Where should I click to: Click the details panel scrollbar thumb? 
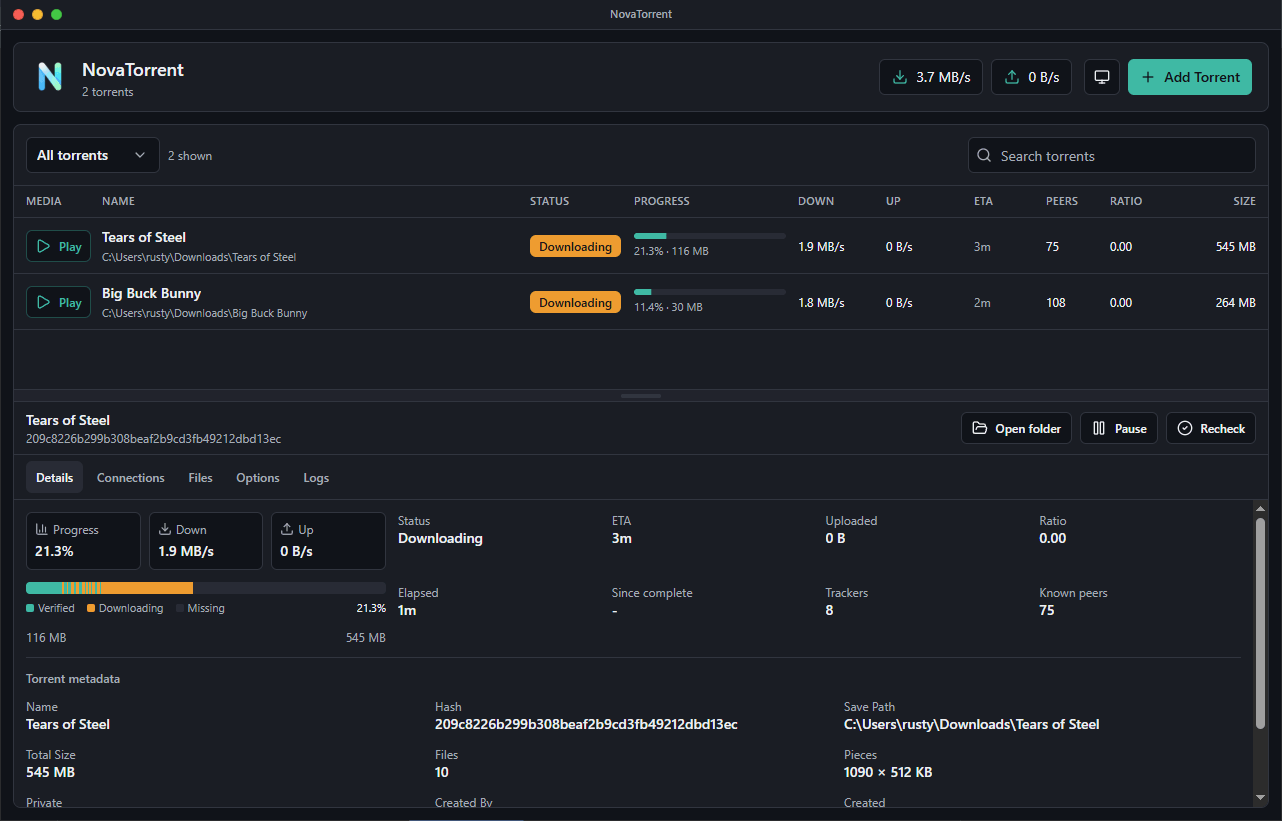1260,624
